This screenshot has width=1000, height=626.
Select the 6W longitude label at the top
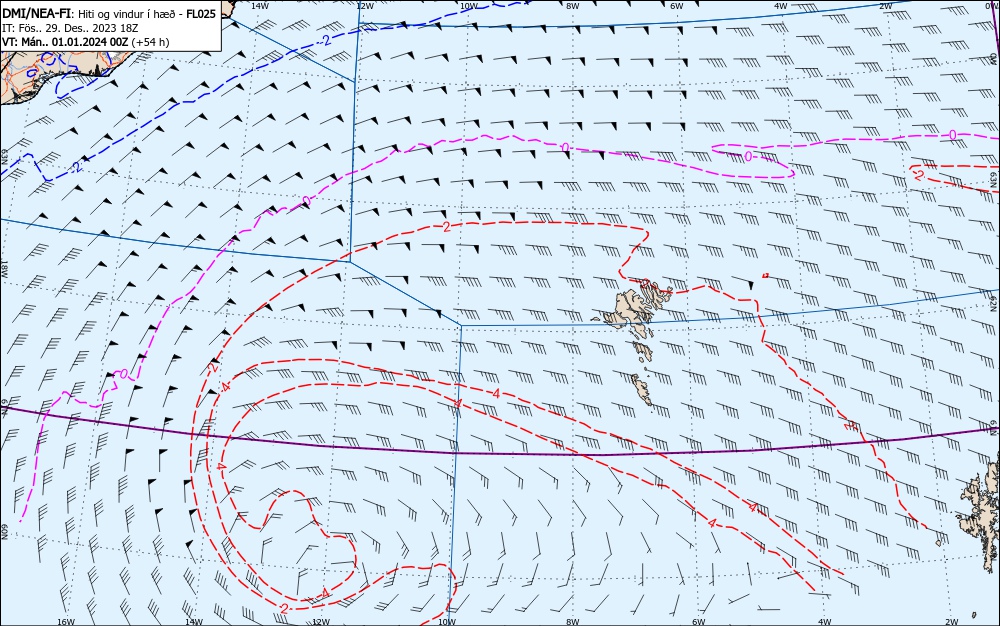pyautogui.click(x=677, y=6)
